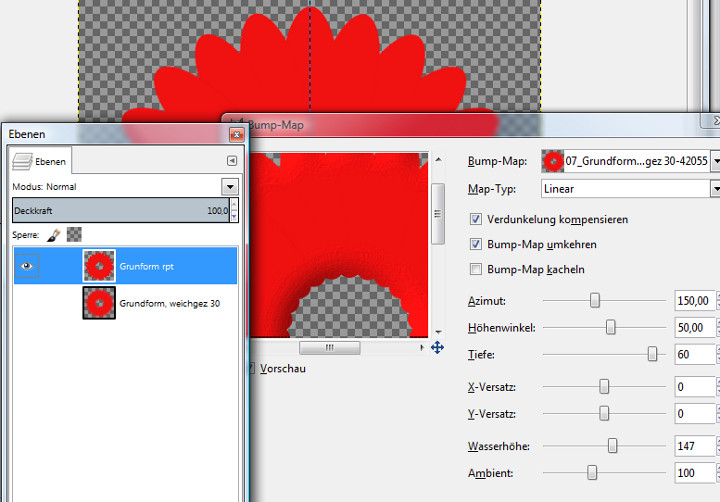This screenshot has height=502, width=720.
Task: Click the Azimut slider handle
Action: click(x=595, y=300)
